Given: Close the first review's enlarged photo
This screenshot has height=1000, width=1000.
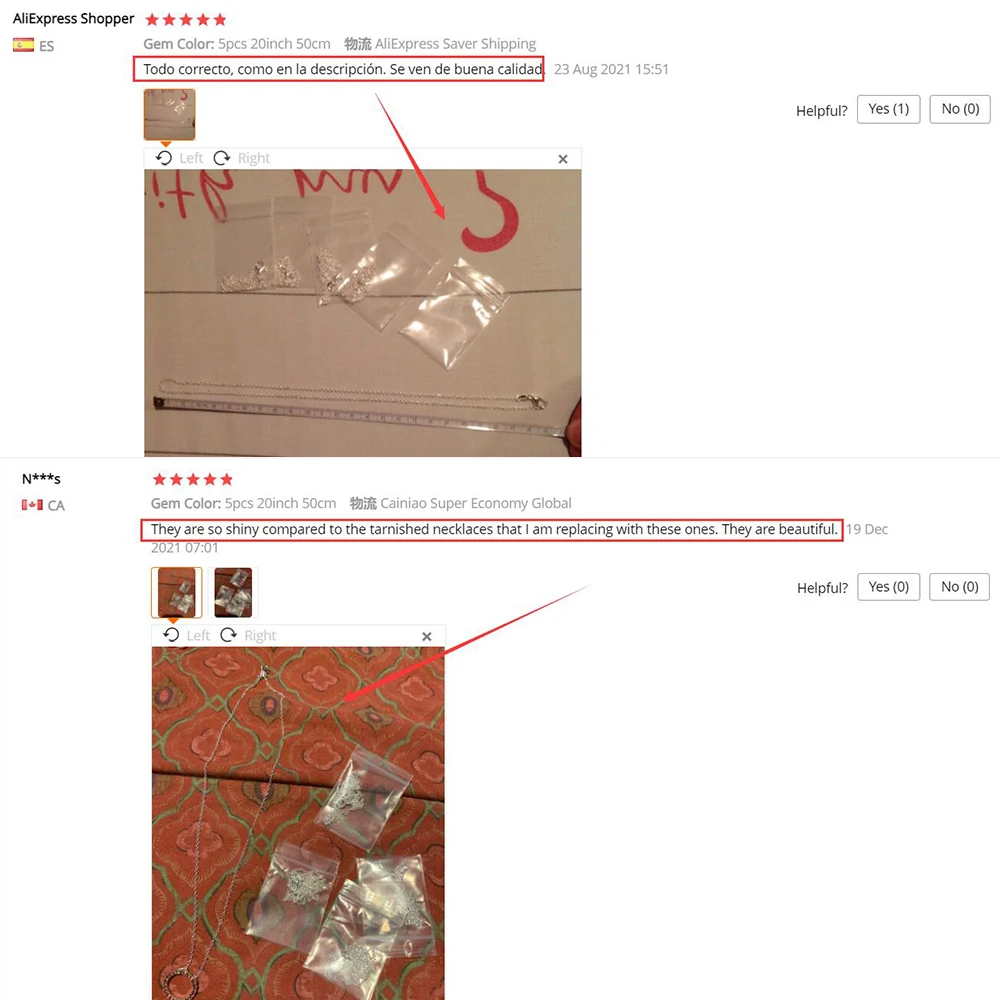Looking at the screenshot, I should coord(562,159).
